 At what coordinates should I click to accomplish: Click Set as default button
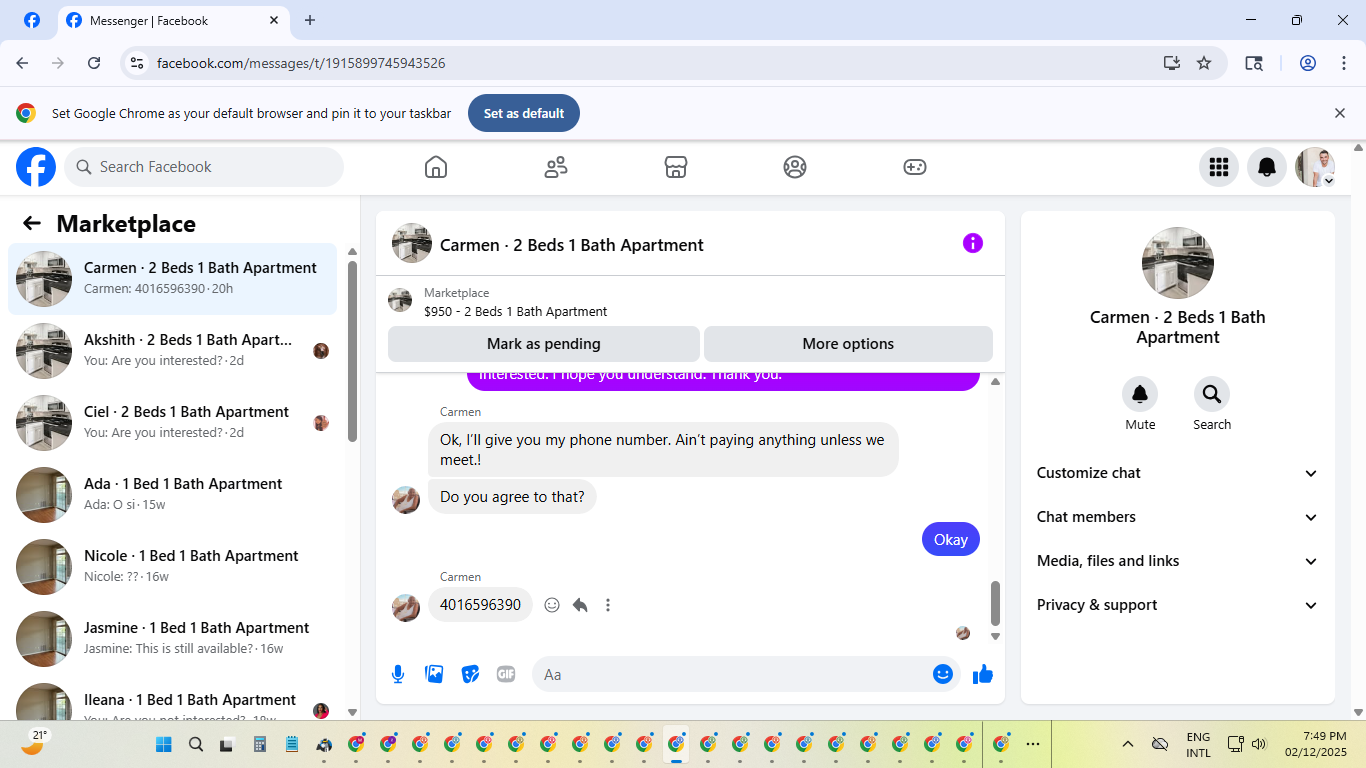524,113
